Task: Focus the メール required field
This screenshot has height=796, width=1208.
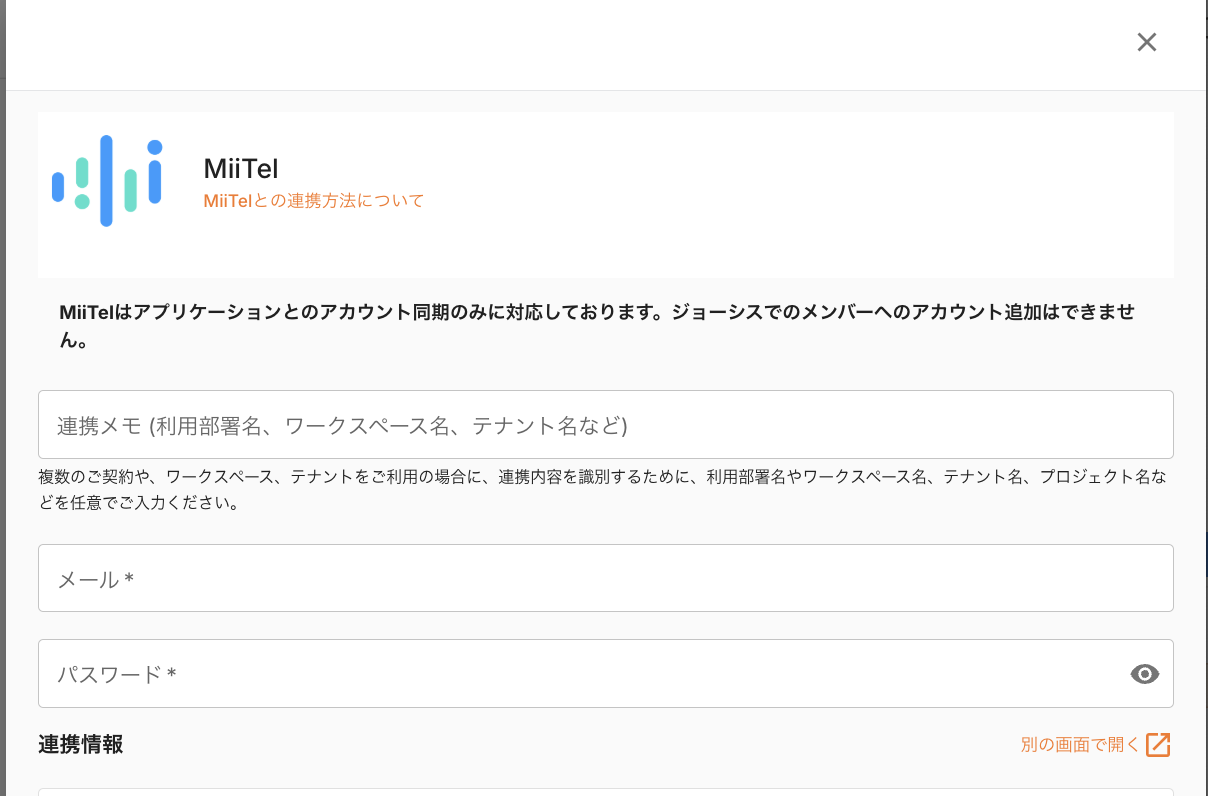Action: [605, 578]
